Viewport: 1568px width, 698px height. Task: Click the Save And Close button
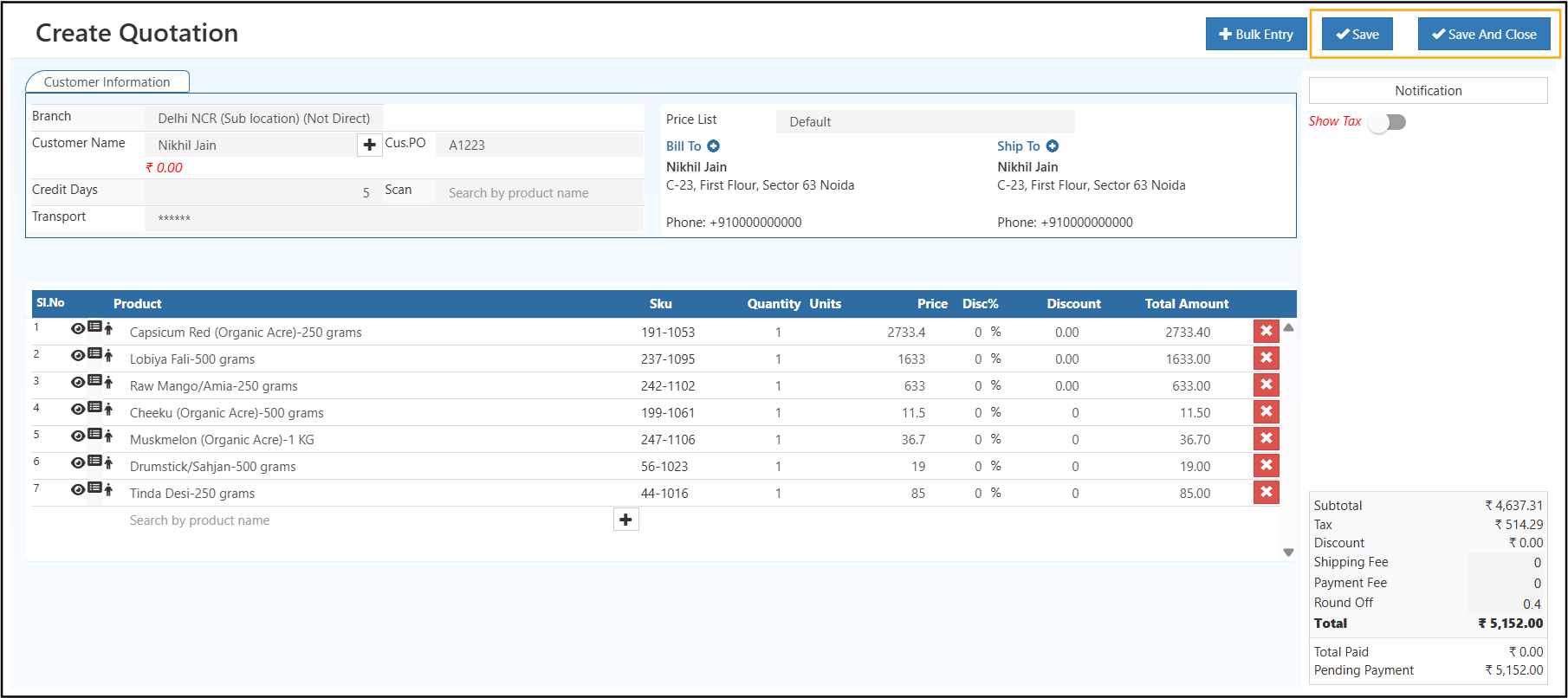(x=1483, y=35)
